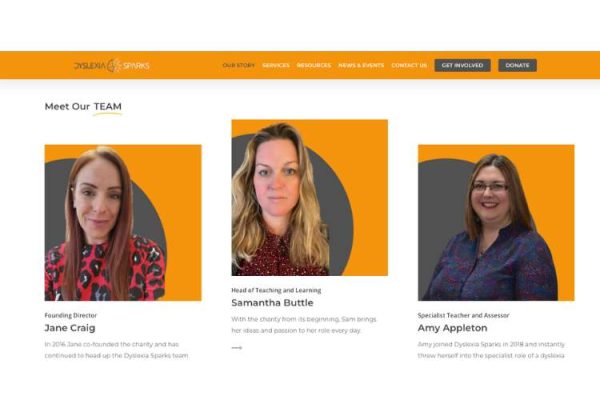
Task: Click the Meet Our TEAM heading
Action: coord(83,107)
